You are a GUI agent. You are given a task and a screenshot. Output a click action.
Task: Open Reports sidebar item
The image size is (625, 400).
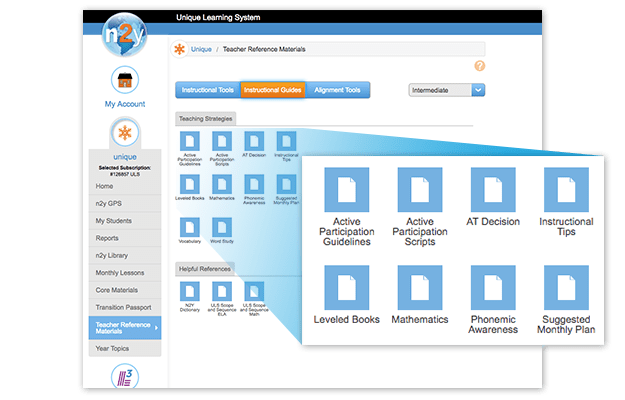(x=125, y=238)
